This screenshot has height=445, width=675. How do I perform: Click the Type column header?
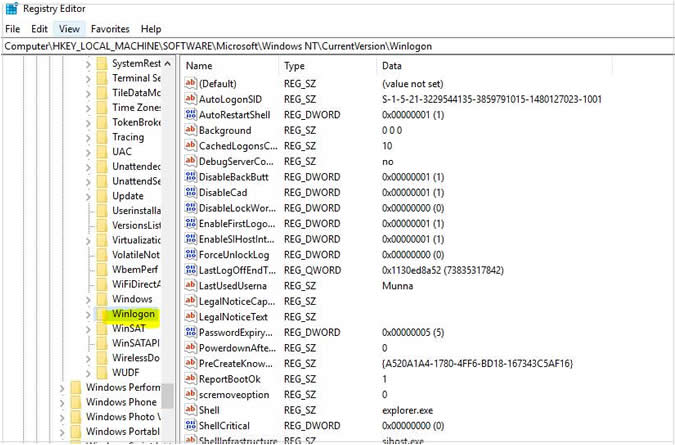pyautogui.click(x=328, y=65)
